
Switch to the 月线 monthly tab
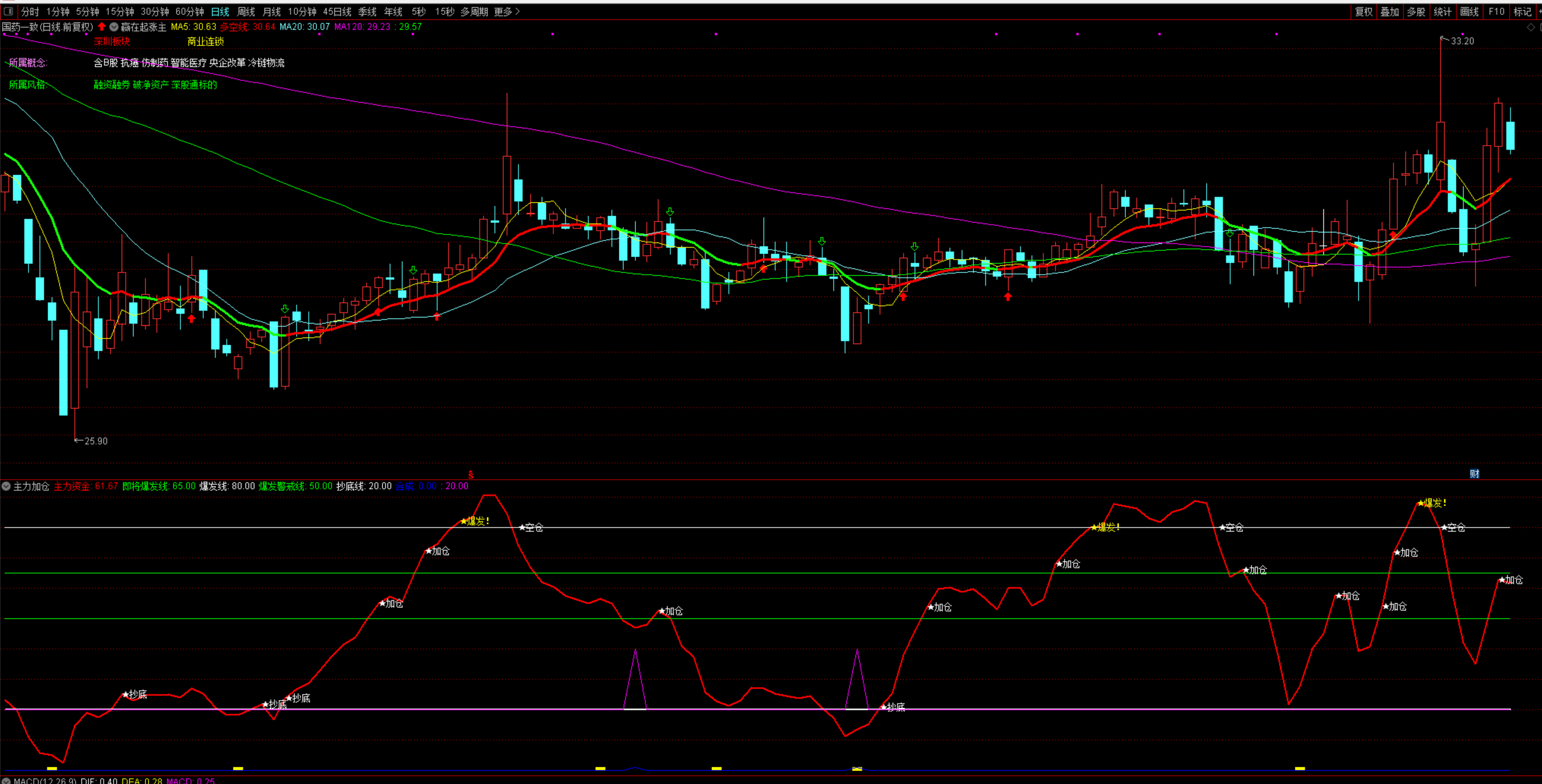[272, 11]
